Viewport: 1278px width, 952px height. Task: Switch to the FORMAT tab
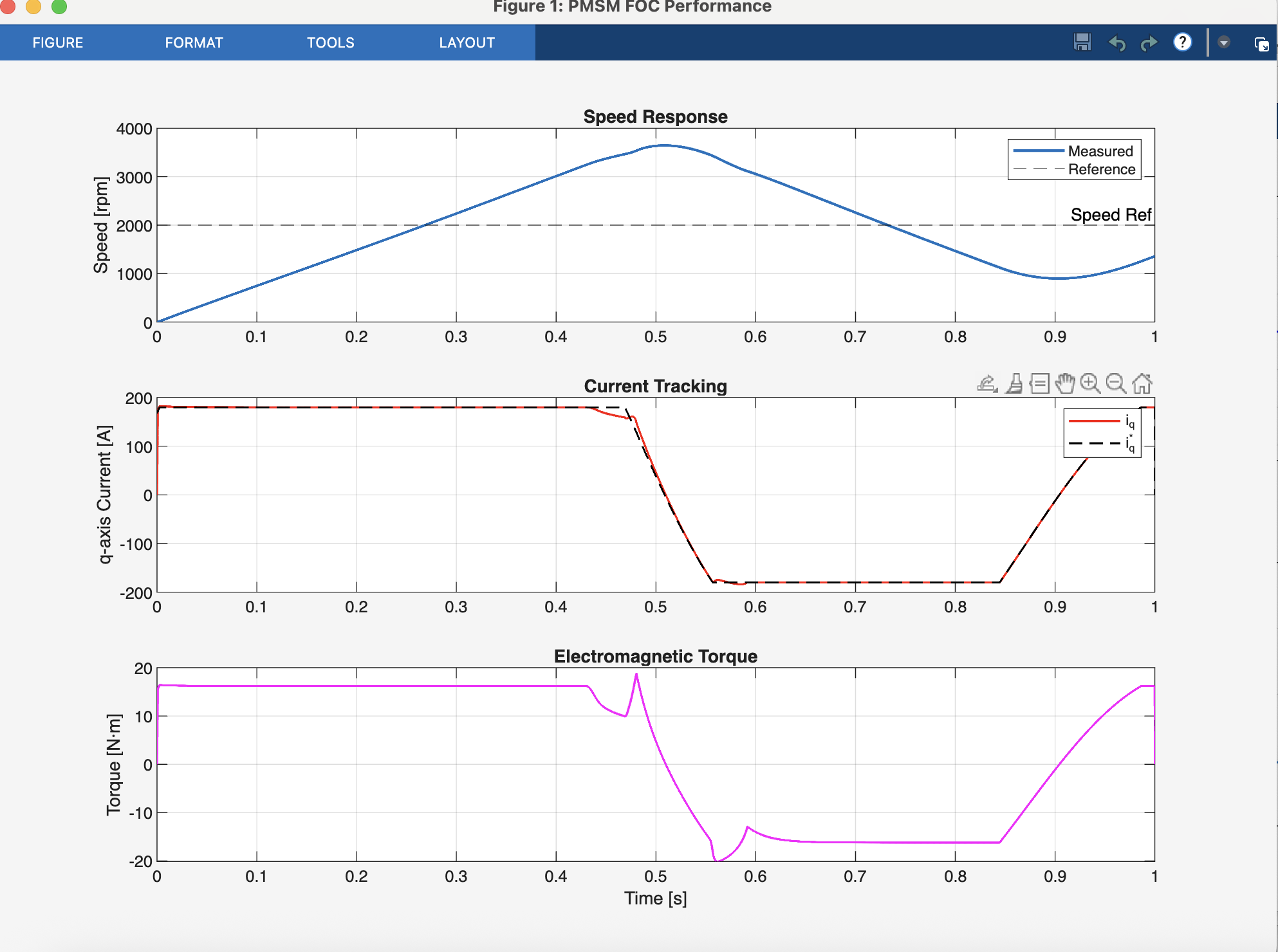pyautogui.click(x=194, y=42)
